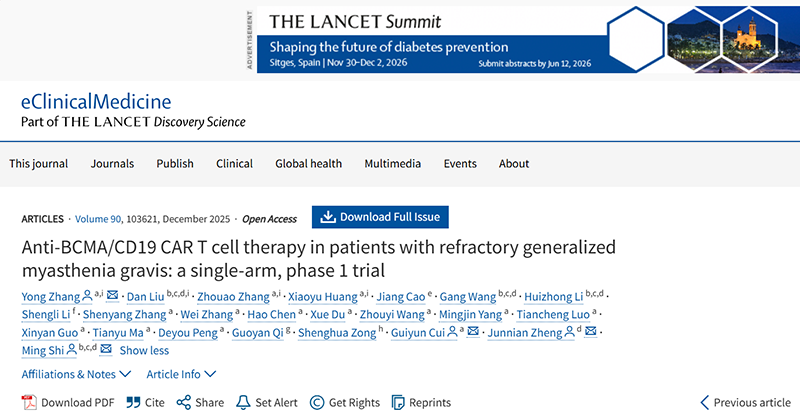Screen dimensions: 800x417
Task: Click the Reprints document icon
Action: 400,402
